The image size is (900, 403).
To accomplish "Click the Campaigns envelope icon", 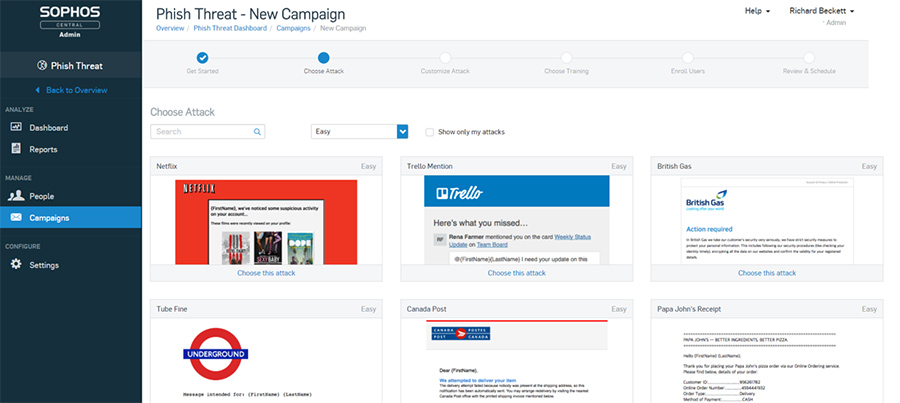I will tap(16, 218).
